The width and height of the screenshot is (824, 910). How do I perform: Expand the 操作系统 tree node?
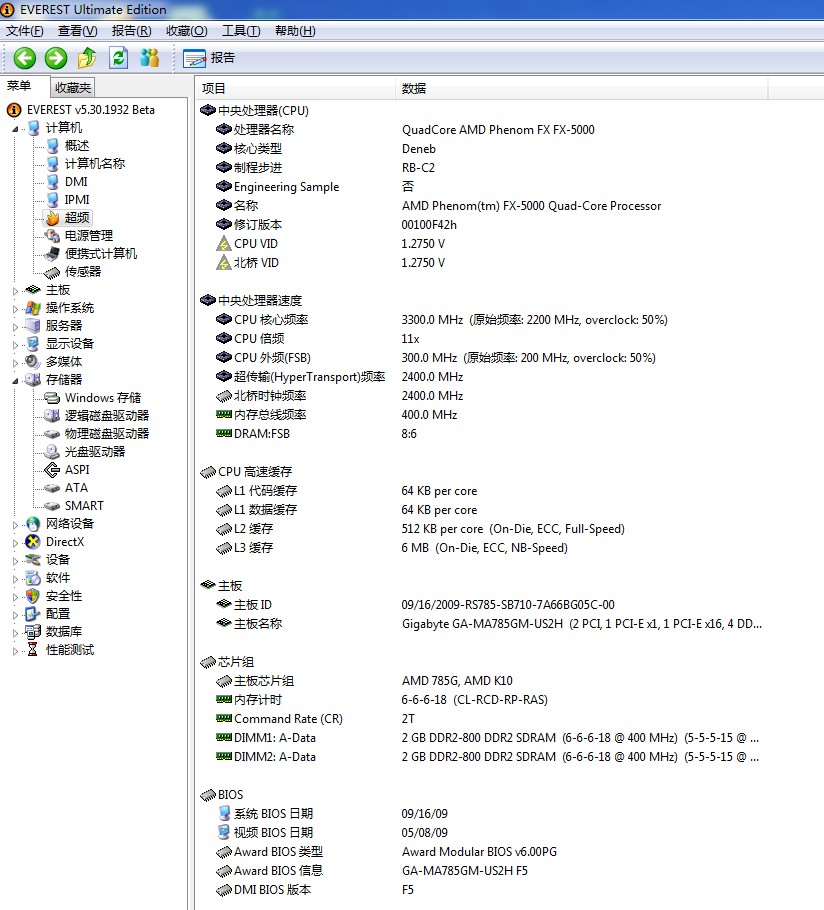point(16,309)
